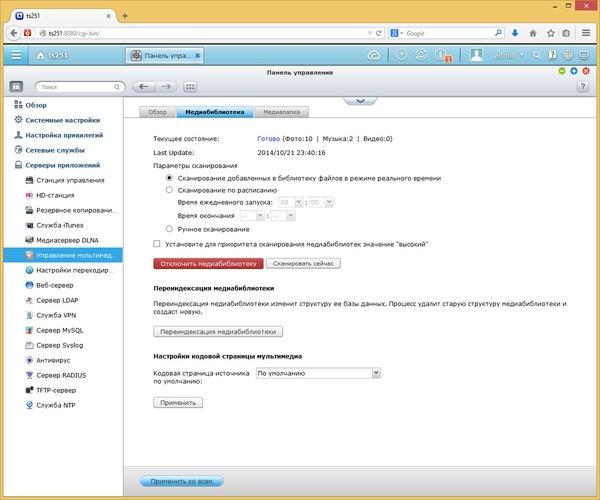Switch to the Медиабиблиотека tab

(215, 112)
